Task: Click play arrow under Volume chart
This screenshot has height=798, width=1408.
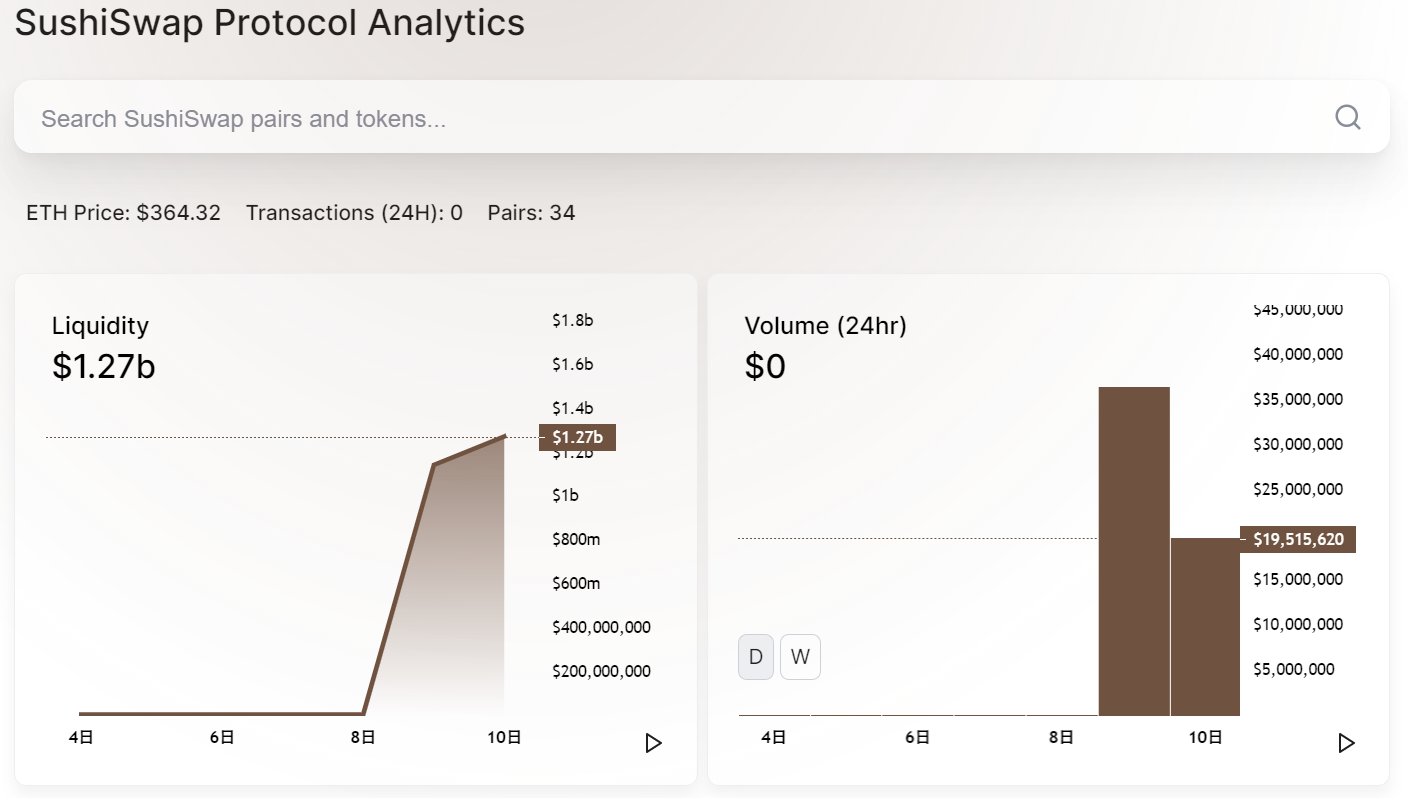Action: (x=1346, y=743)
